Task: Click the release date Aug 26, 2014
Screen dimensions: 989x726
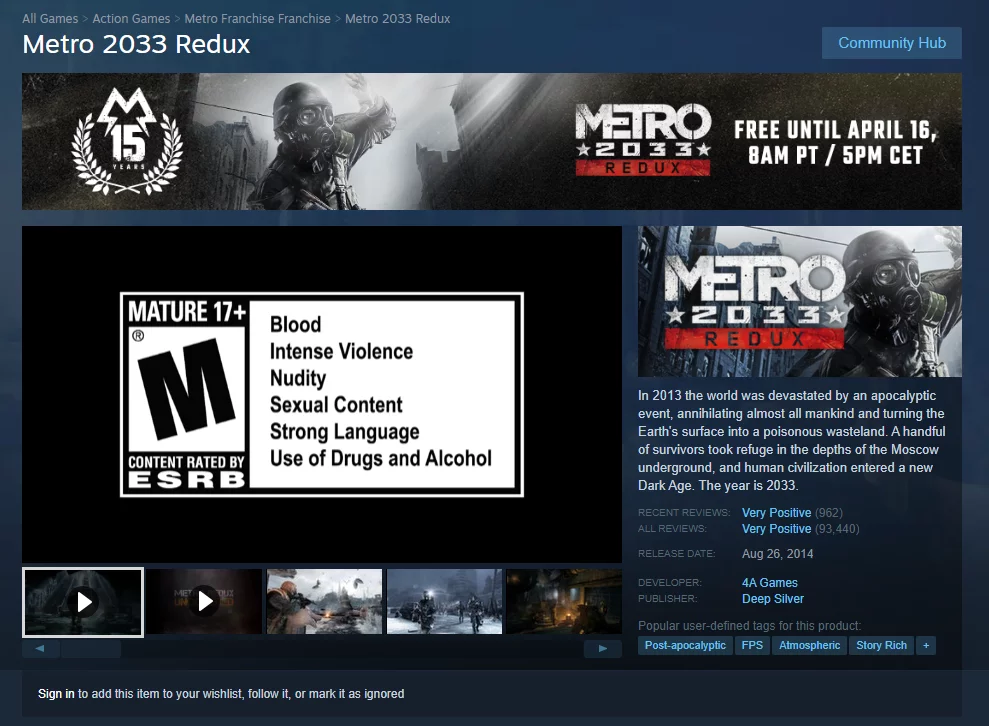Action: click(x=777, y=554)
